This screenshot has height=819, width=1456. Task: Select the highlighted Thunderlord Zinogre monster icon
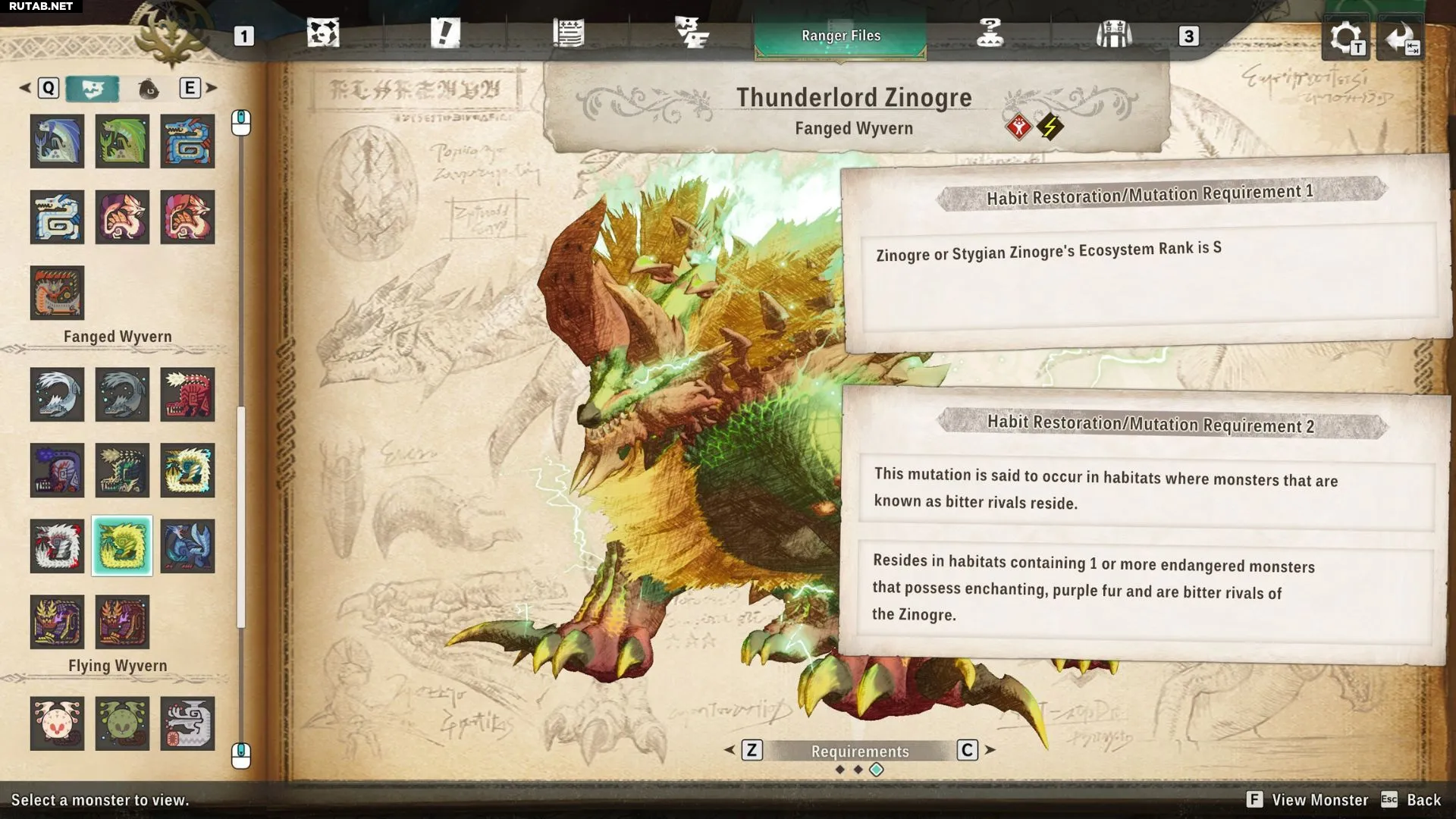pyautogui.click(x=122, y=546)
